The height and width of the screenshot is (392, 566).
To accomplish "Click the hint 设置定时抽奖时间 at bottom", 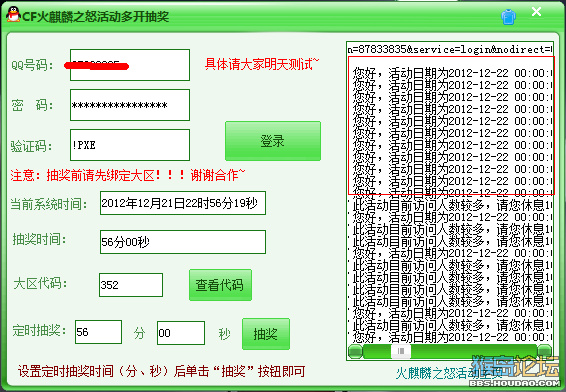I will click(162, 371).
